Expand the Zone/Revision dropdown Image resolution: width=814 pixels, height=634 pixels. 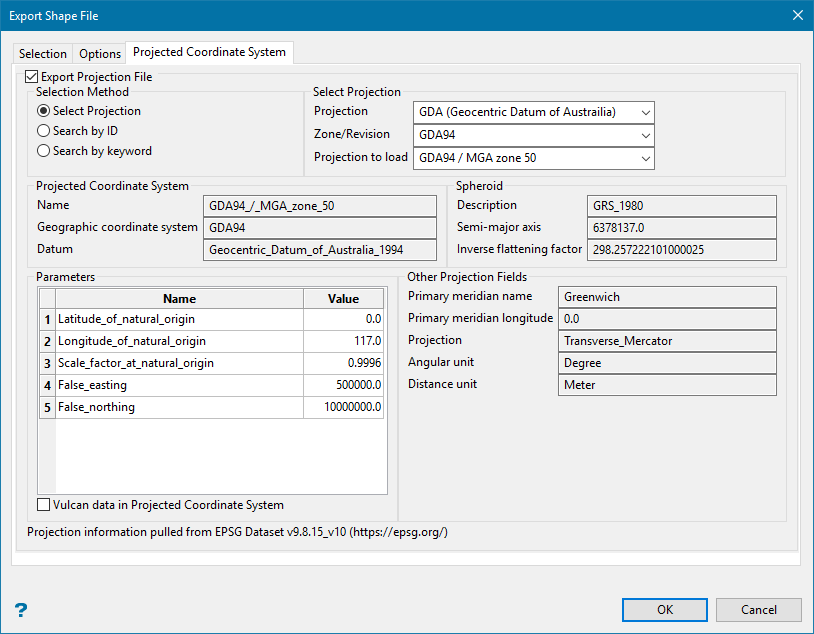[x=533, y=135]
